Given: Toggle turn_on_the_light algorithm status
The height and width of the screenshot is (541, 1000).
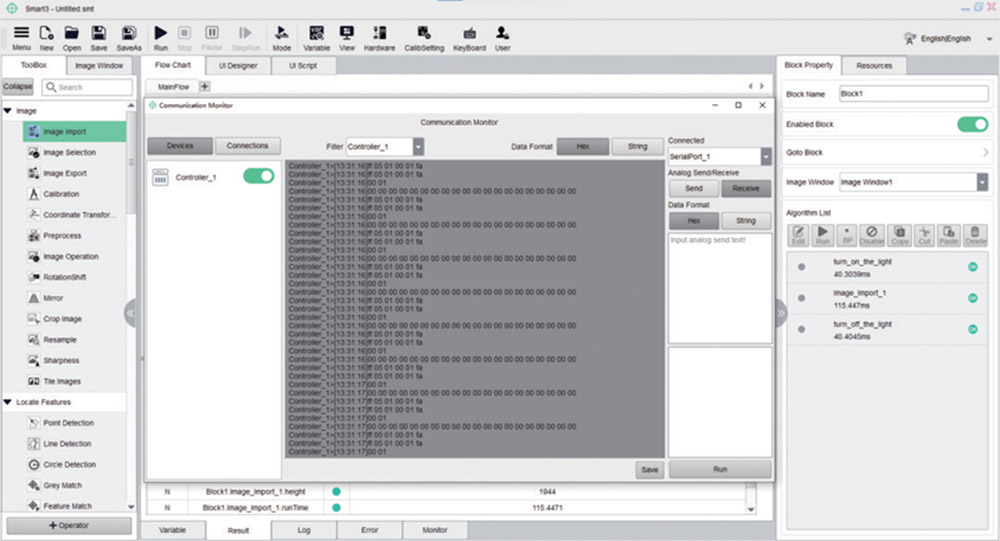Looking at the screenshot, I should tap(973, 267).
